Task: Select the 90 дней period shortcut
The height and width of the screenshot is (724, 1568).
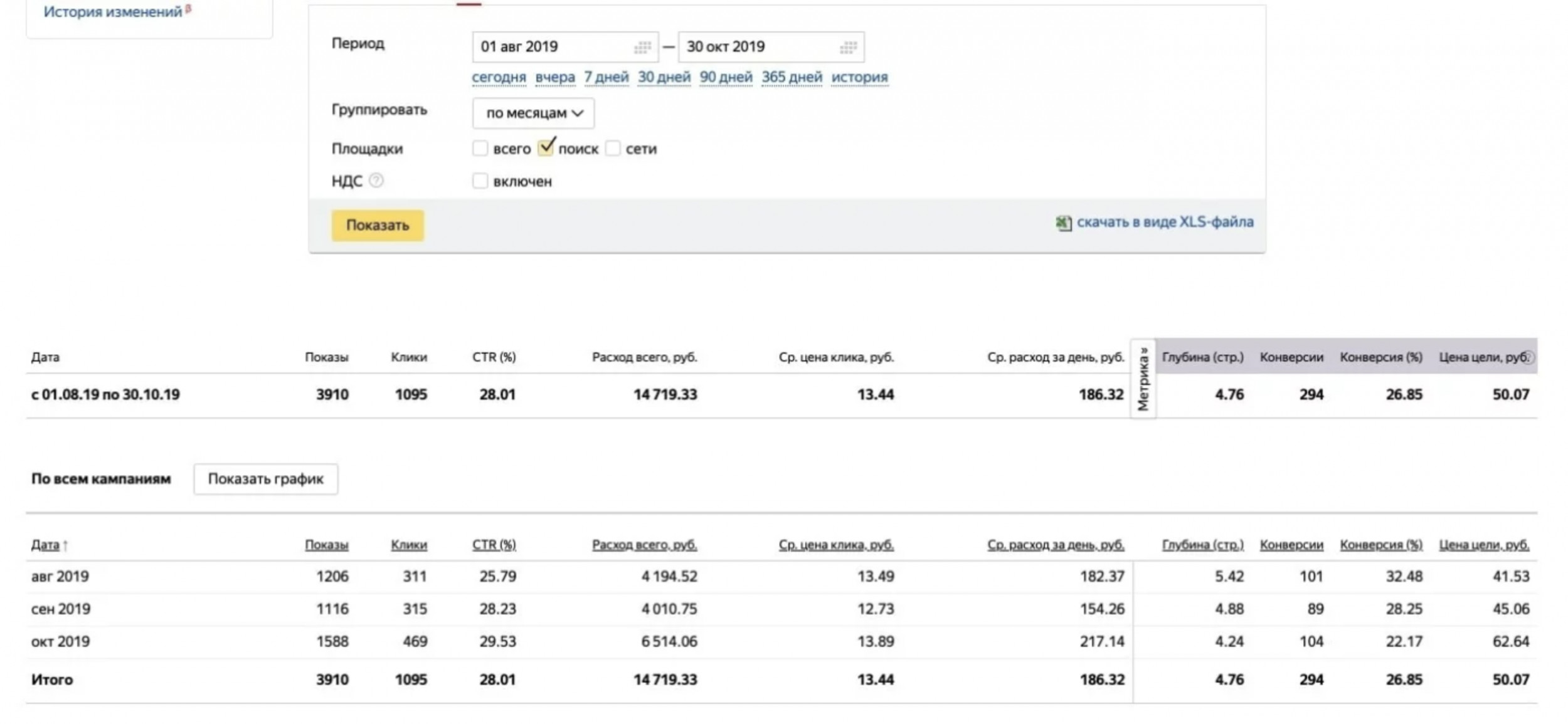Action: (x=726, y=77)
